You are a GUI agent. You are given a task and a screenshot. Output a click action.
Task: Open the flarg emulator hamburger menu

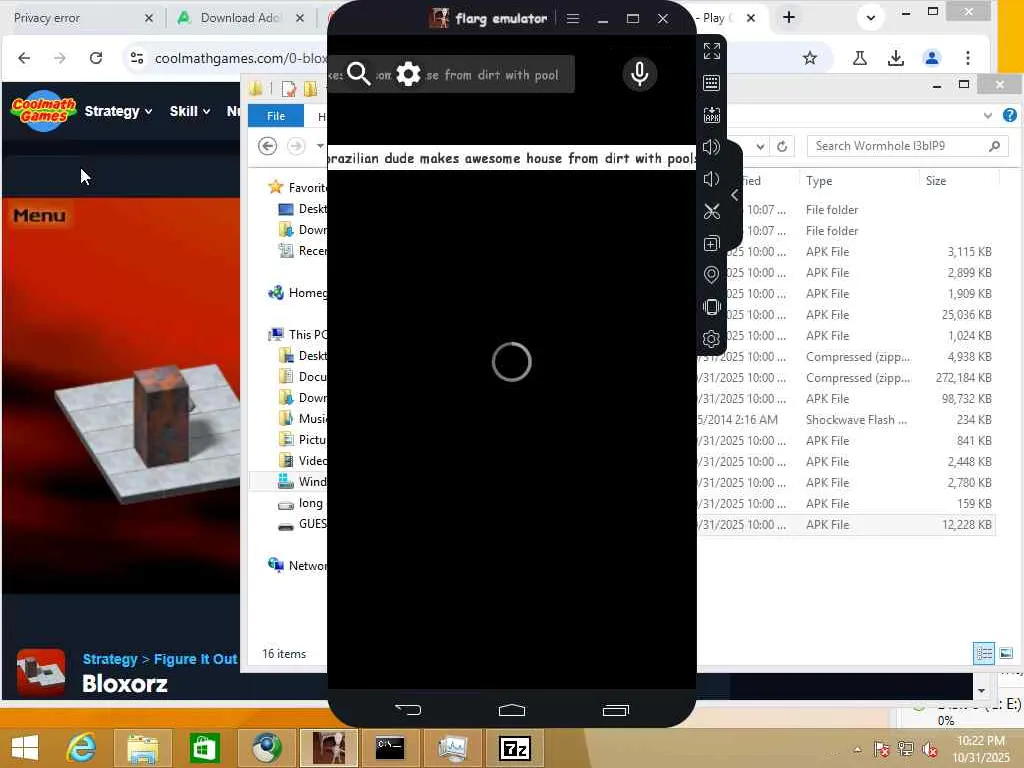click(573, 19)
